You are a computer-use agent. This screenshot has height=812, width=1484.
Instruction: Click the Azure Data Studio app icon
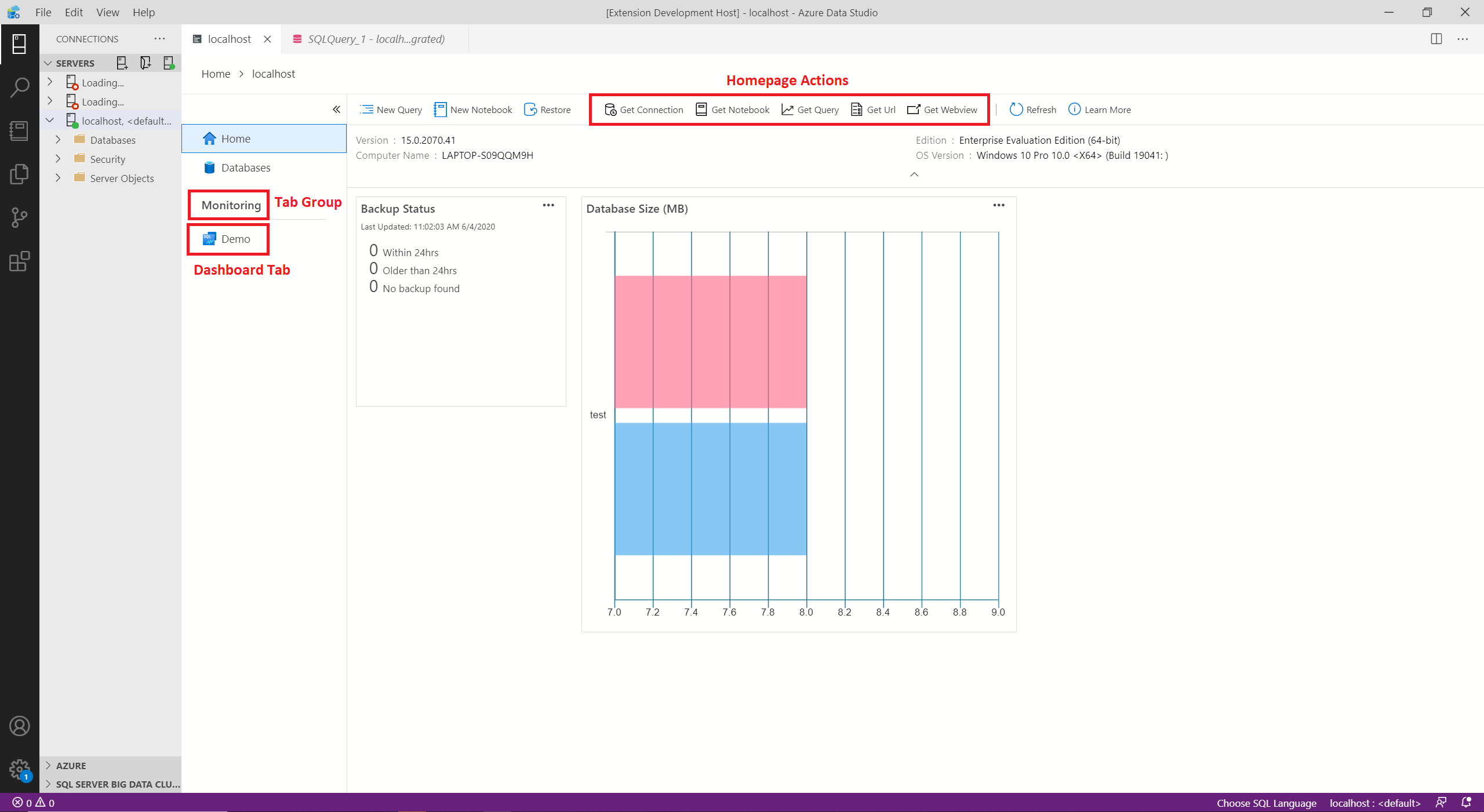[13, 12]
